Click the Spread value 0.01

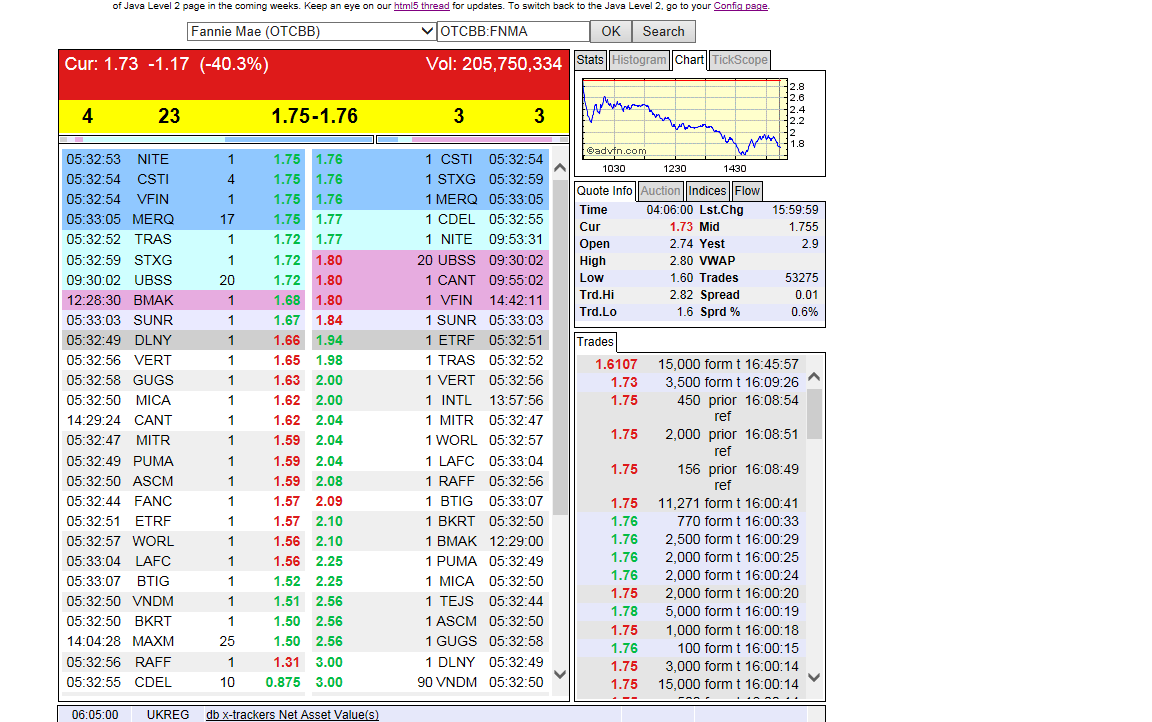click(807, 295)
